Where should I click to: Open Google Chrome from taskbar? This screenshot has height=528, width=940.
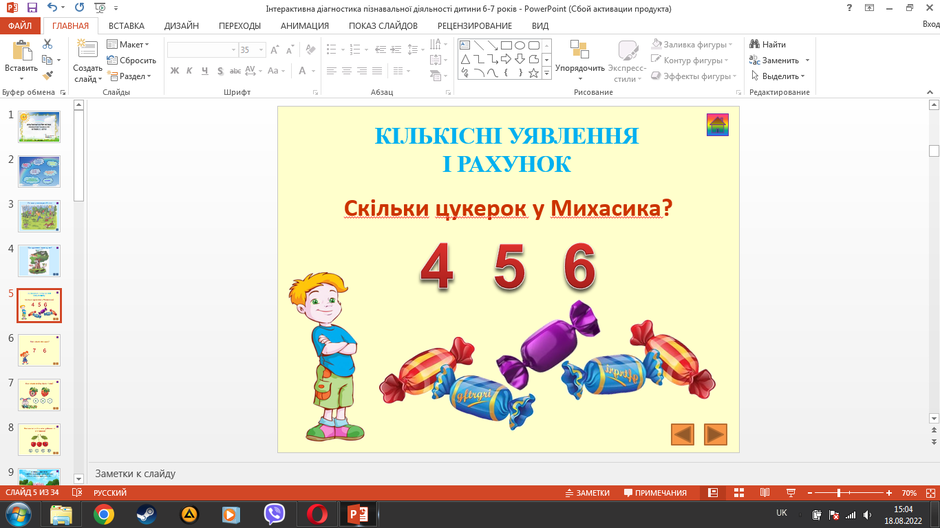pos(104,514)
